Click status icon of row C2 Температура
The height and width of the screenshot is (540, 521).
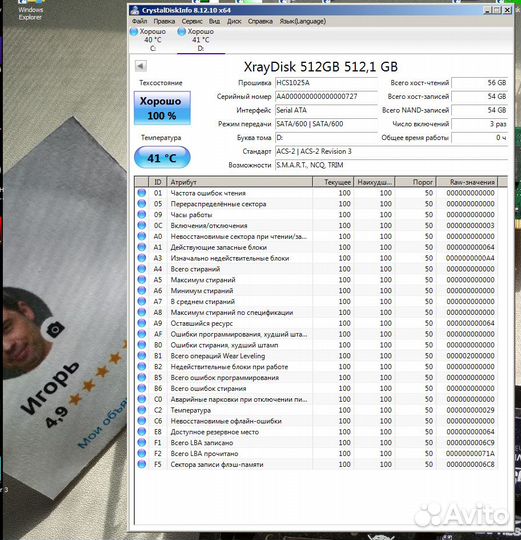142,410
